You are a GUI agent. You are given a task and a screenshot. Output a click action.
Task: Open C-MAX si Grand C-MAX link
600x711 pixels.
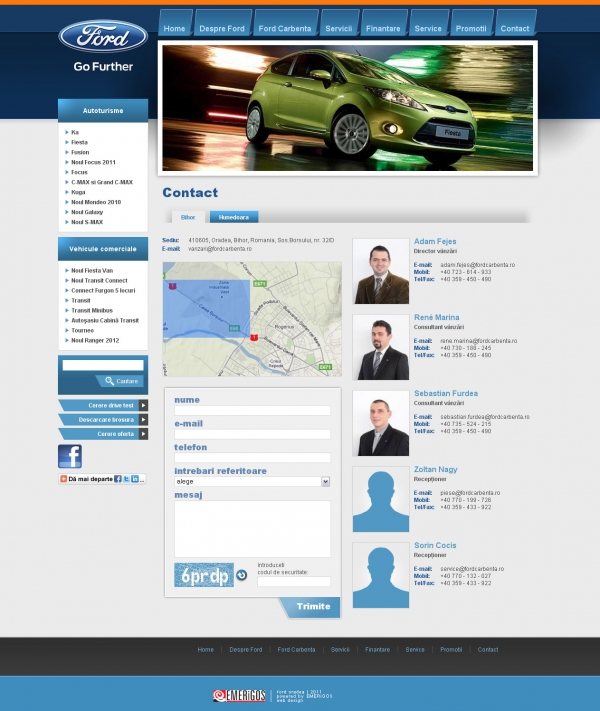coord(102,182)
